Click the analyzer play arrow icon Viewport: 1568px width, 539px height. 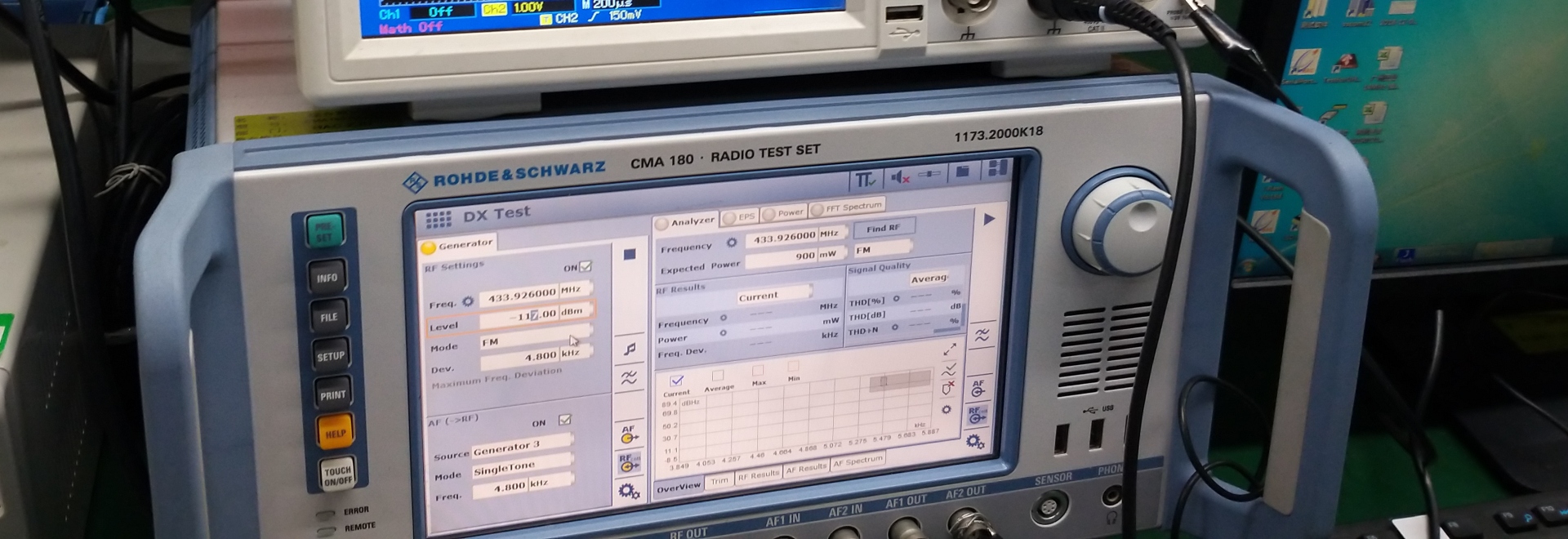coord(989,219)
